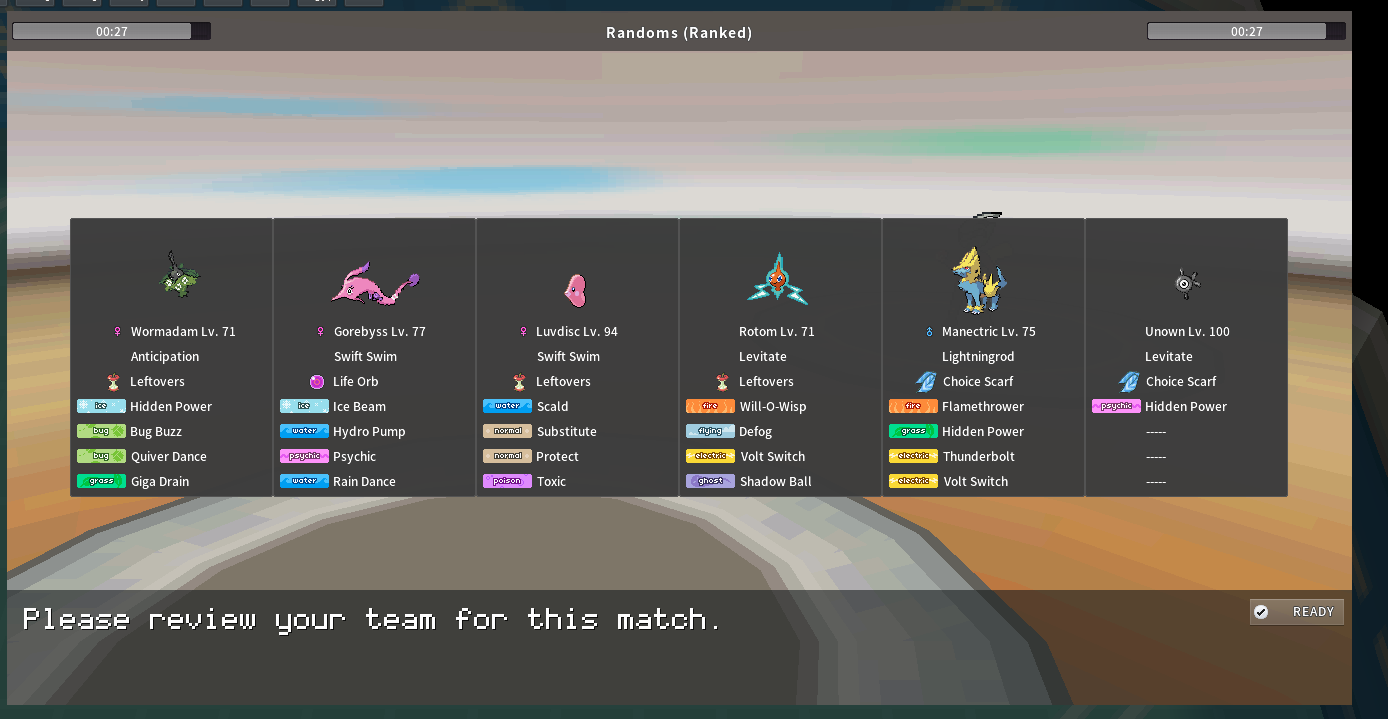The image size is (1388, 719).
Task: Click grass badge beside Manectric's Hidden Power
Action: 914,431
